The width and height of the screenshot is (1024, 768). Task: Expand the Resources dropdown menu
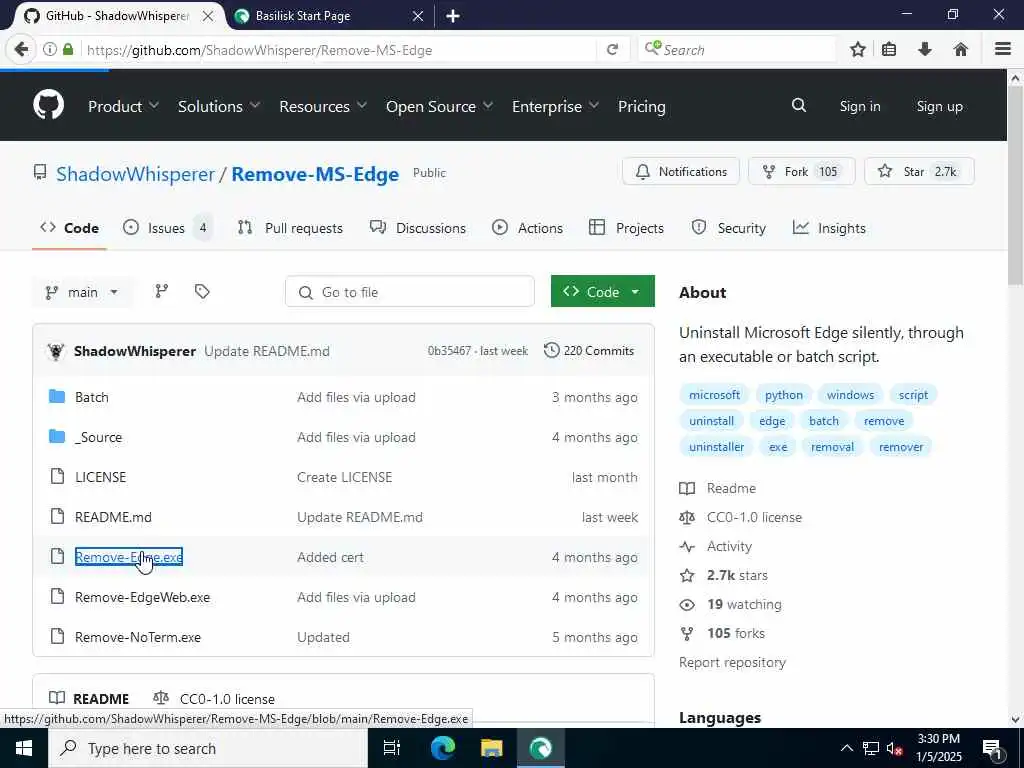[323, 106]
